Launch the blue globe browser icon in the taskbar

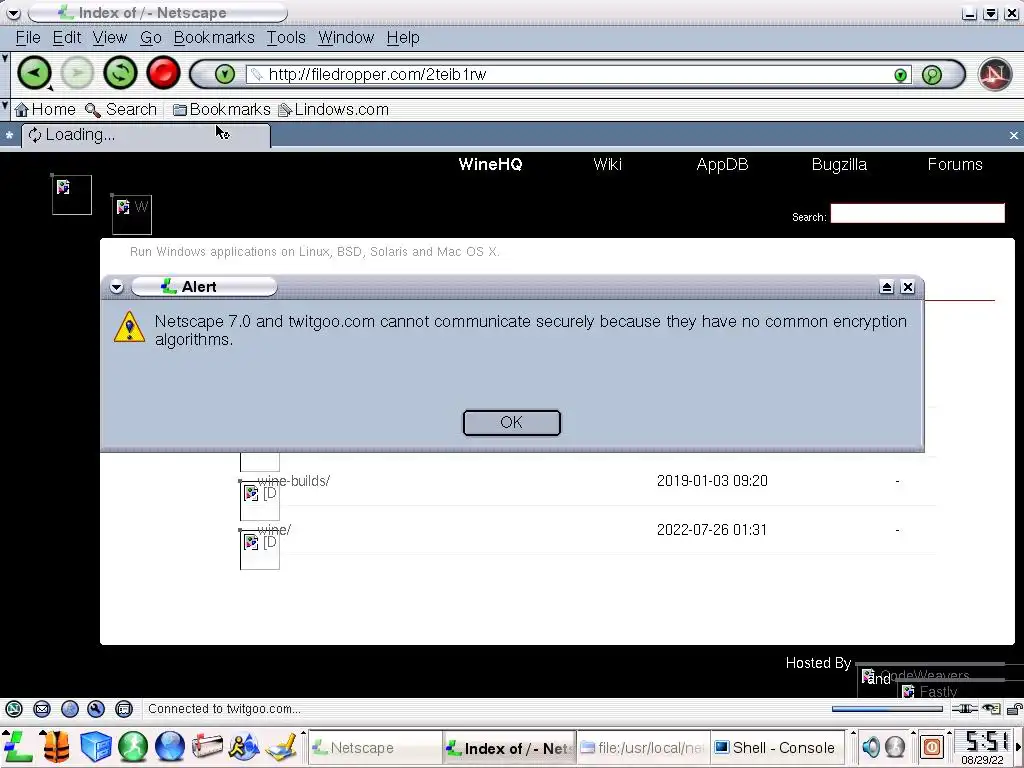(x=170, y=746)
